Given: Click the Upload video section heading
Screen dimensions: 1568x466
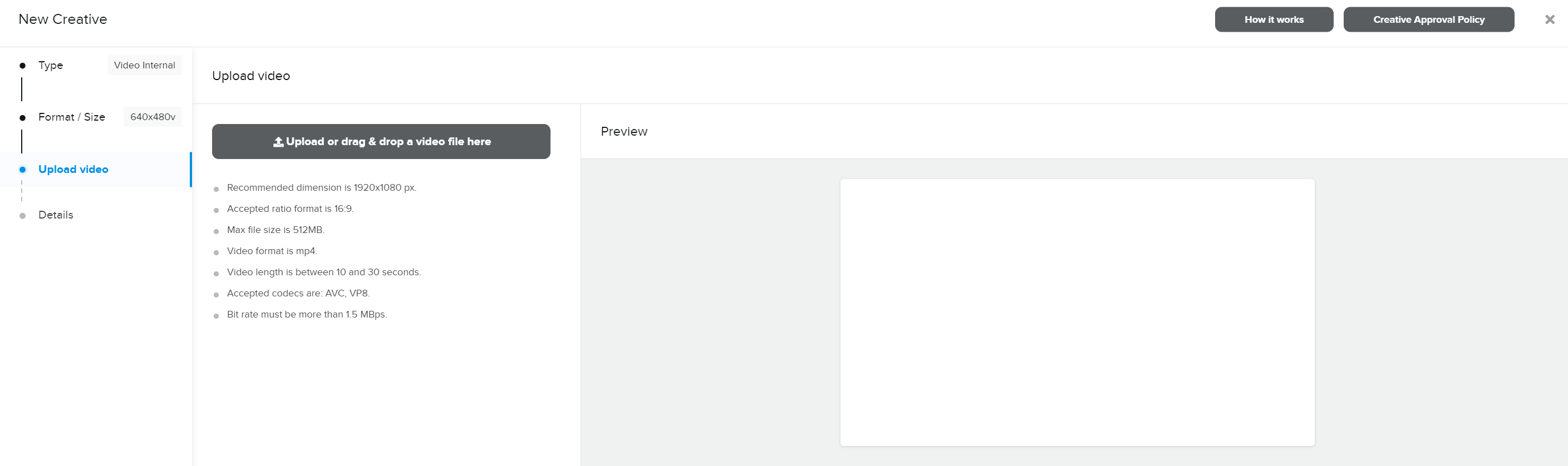Looking at the screenshot, I should point(251,76).
